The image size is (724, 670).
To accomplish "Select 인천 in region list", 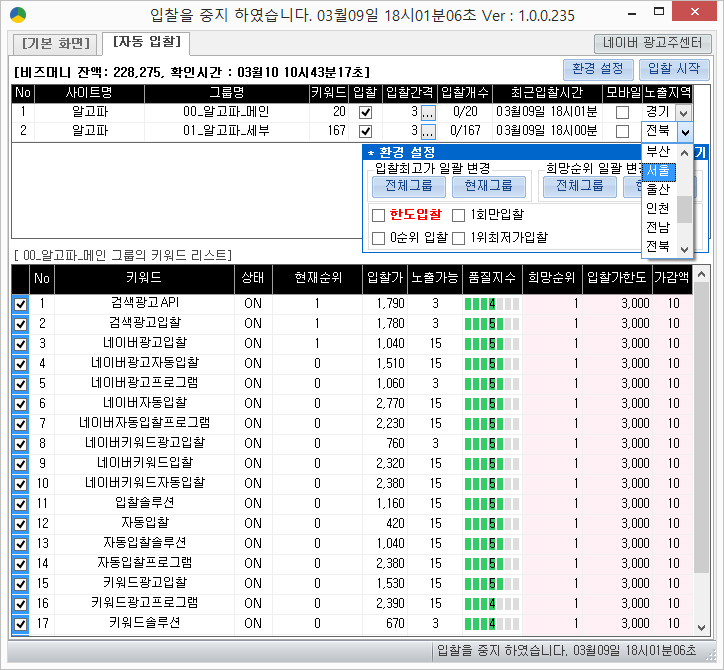I will click(658, 208).
